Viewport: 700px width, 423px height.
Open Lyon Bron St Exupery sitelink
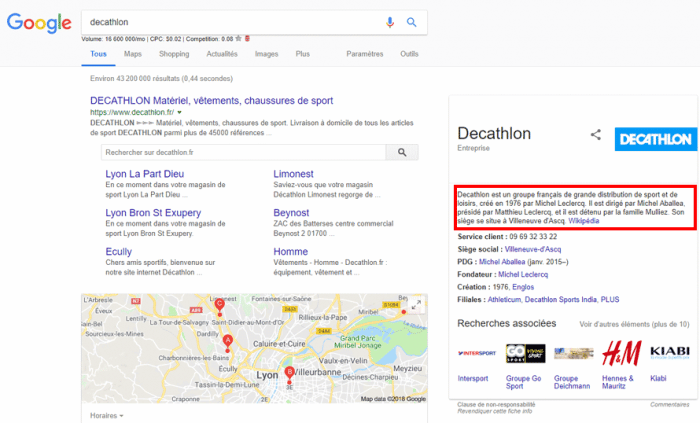coord(153,213)
